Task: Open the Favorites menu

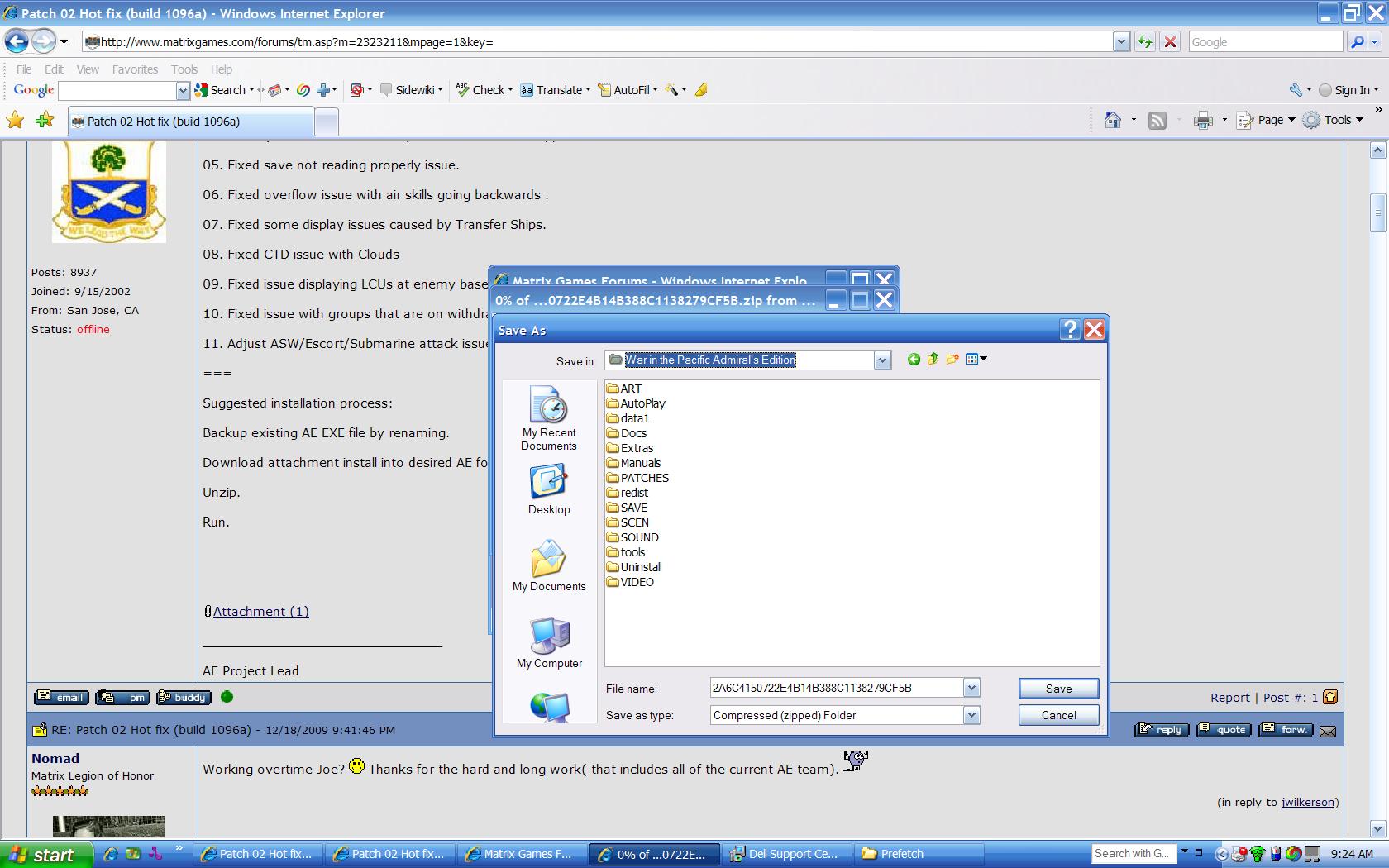Action: pyautogui.click(x=135, y=69)
